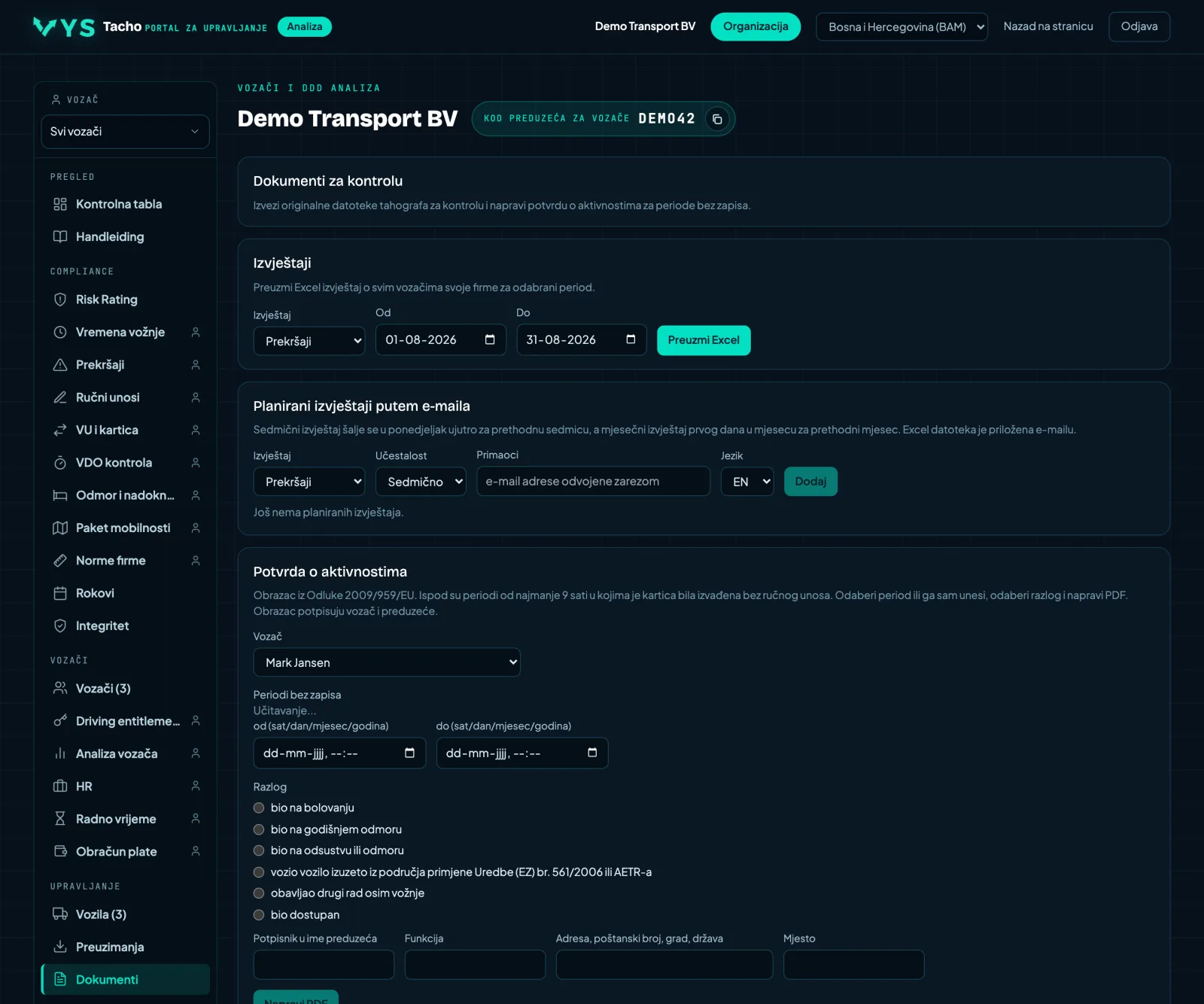This screenshot has width=1204, height=1004.
Task: Open the calendar icon in the Do date field
Action: pyautogui.click(x=631, y=339)
